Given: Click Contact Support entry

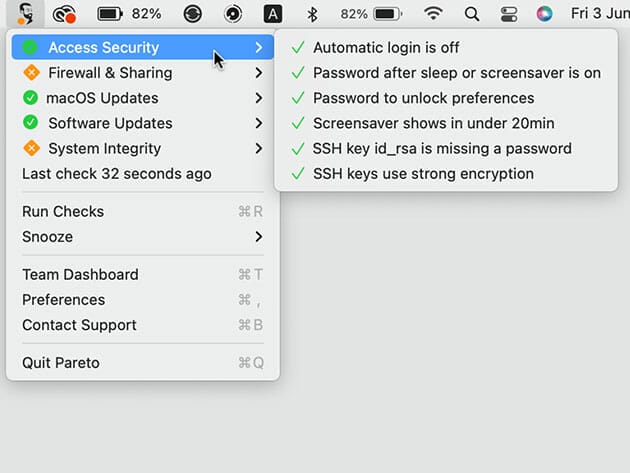Looking at the screenshot, I should pos(79,325).
